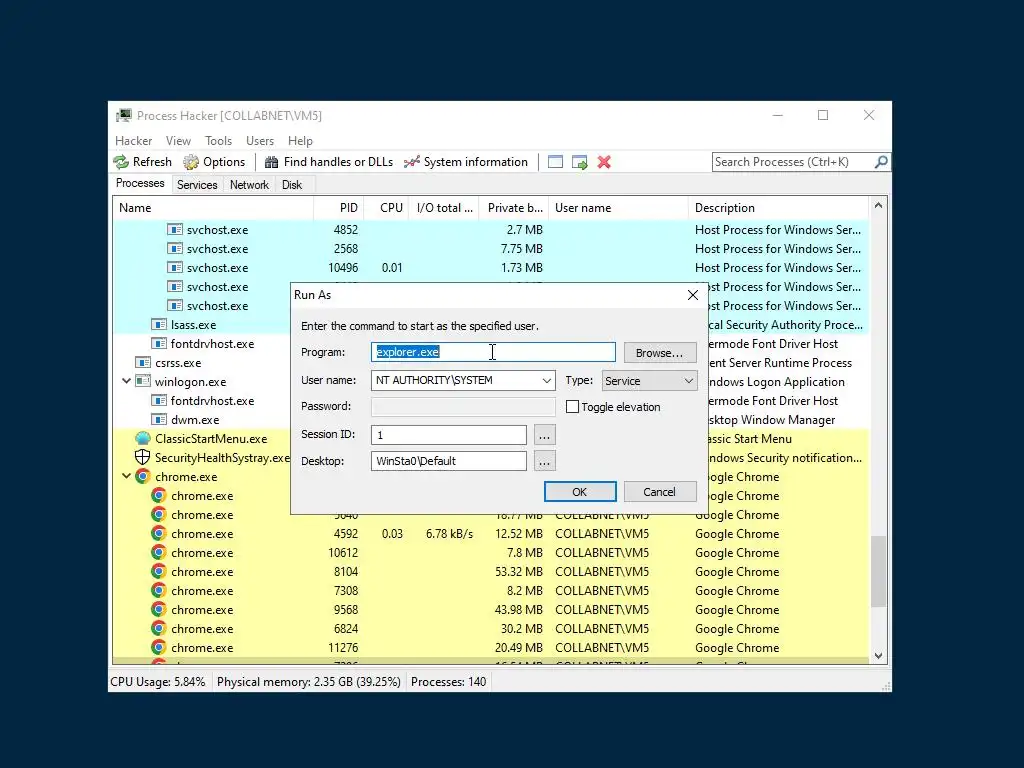Open the Hacker menu
The width and height of the screenshot is (1024, 768).
(x=133, y=141)
